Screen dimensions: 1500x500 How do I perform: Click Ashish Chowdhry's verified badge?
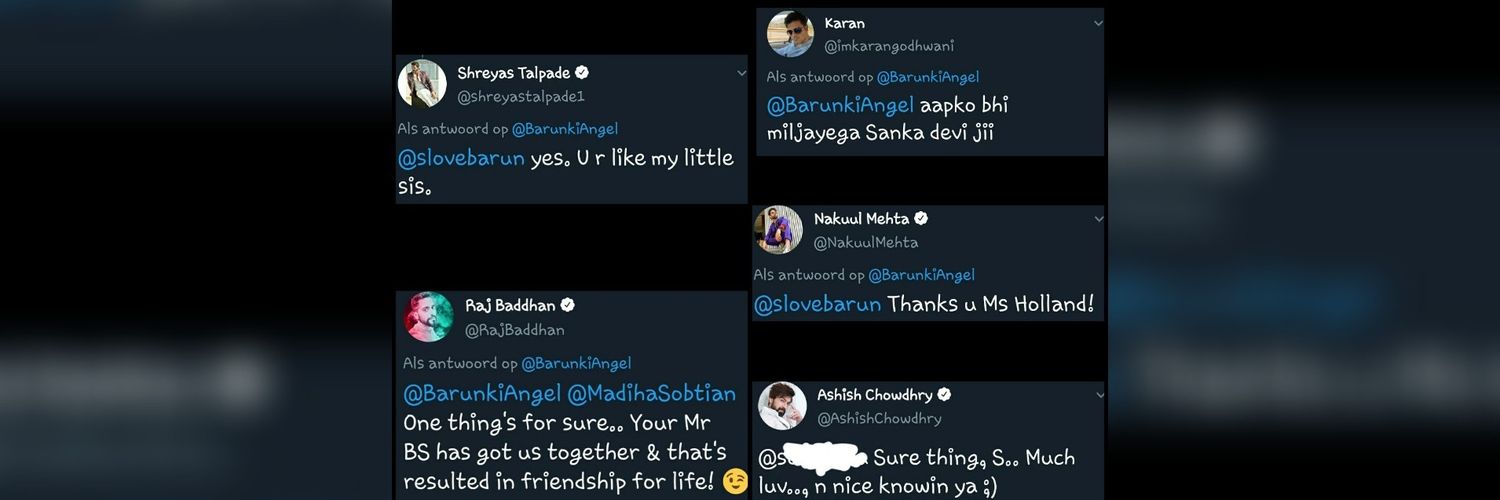(943, 395)
